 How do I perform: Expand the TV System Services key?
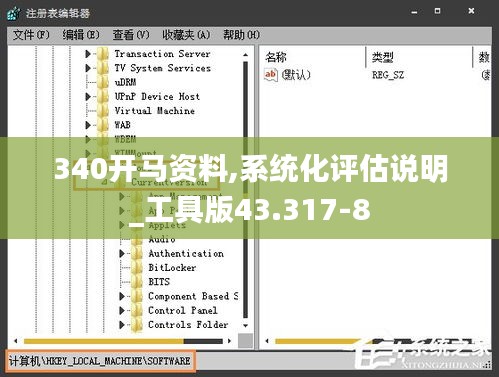[x=88, y=68]
